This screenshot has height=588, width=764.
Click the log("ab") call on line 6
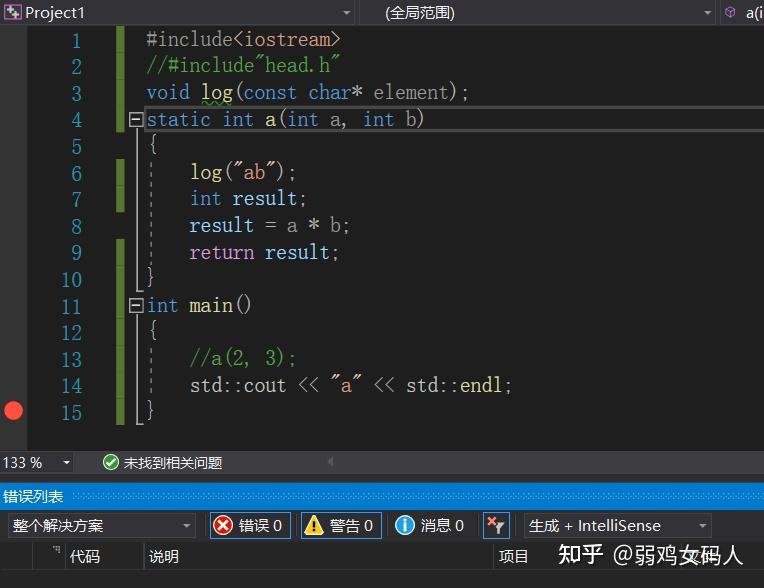point(243,172)
